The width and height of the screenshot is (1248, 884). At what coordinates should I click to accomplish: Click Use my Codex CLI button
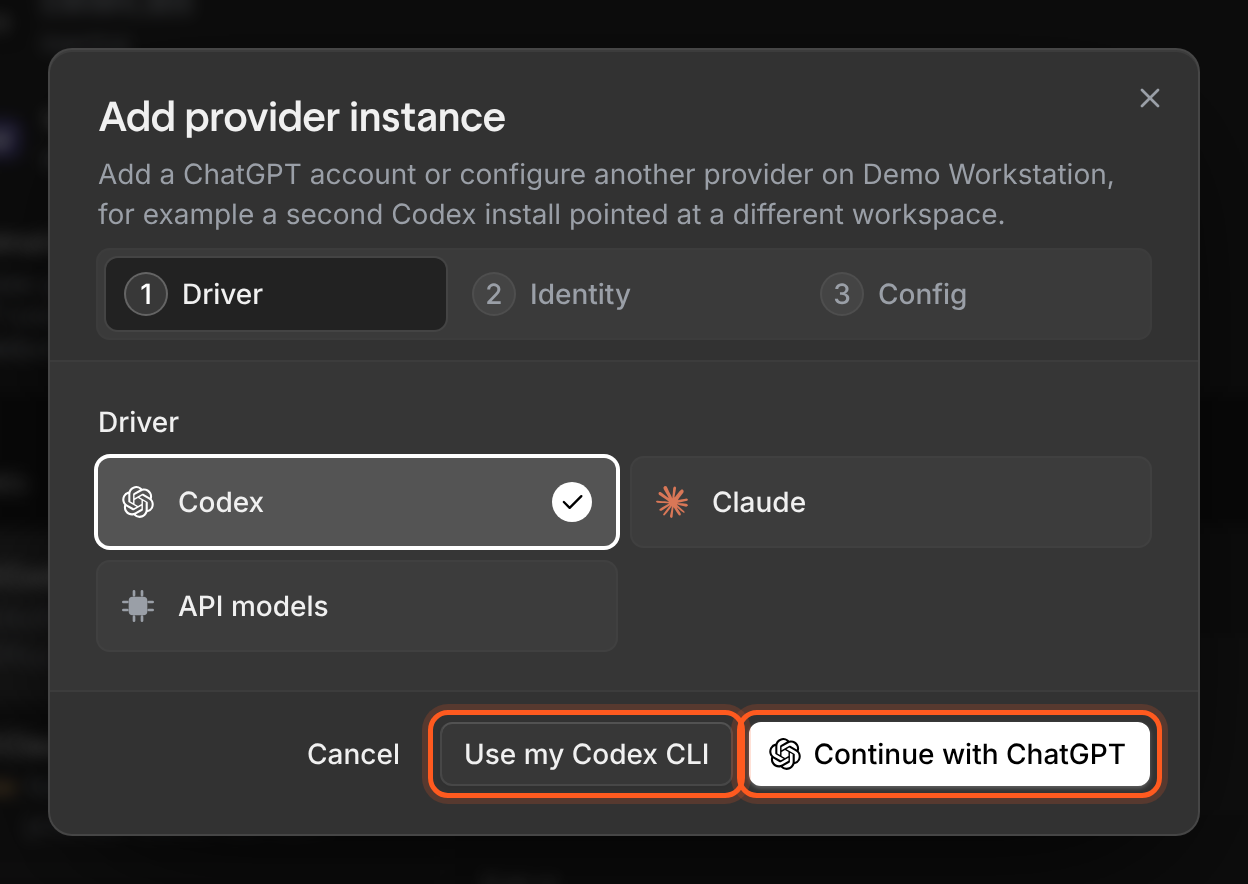point(587,754)
